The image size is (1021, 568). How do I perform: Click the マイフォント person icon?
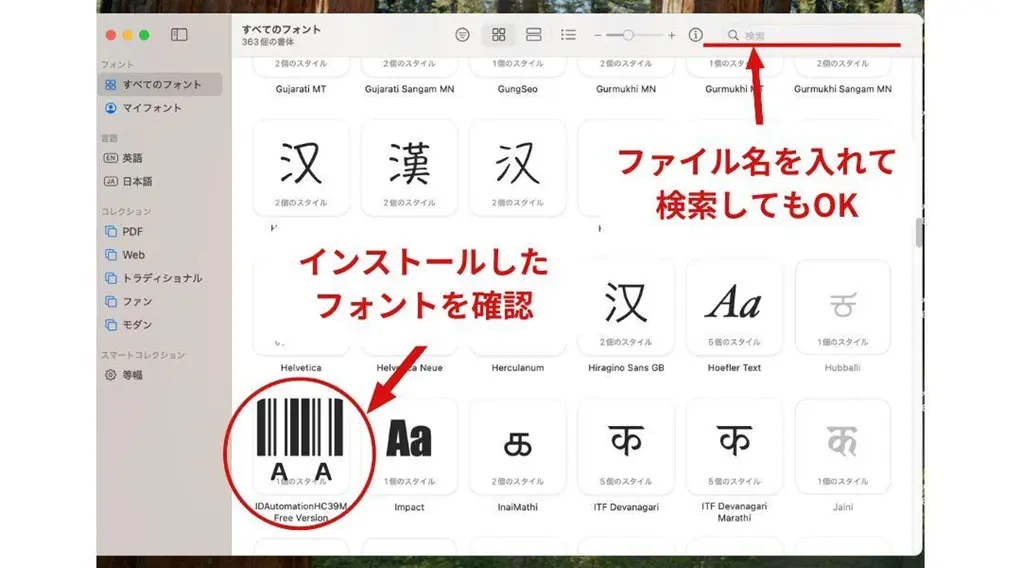click(111, 108)
